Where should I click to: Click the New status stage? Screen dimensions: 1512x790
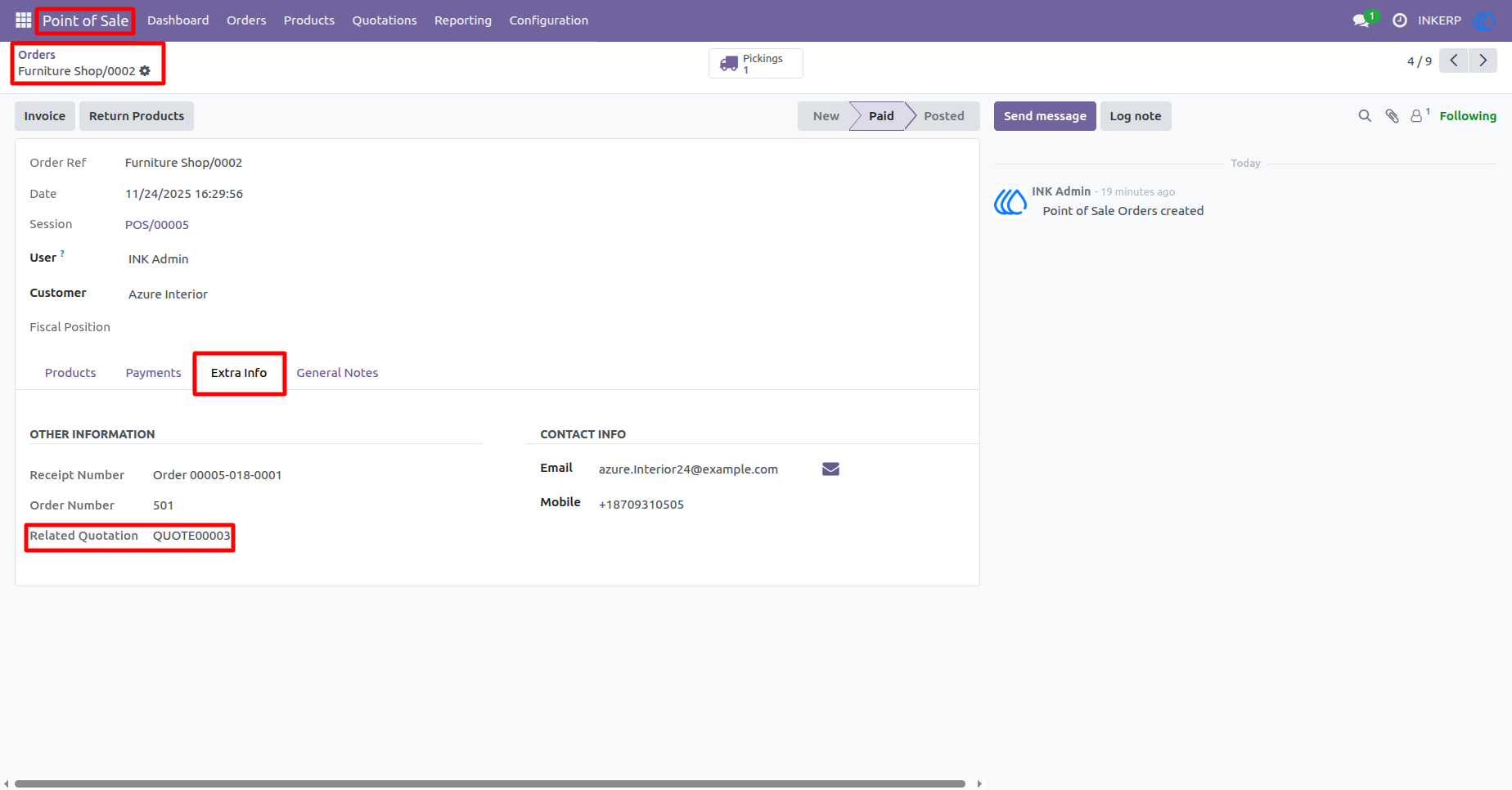coord(826,116)
